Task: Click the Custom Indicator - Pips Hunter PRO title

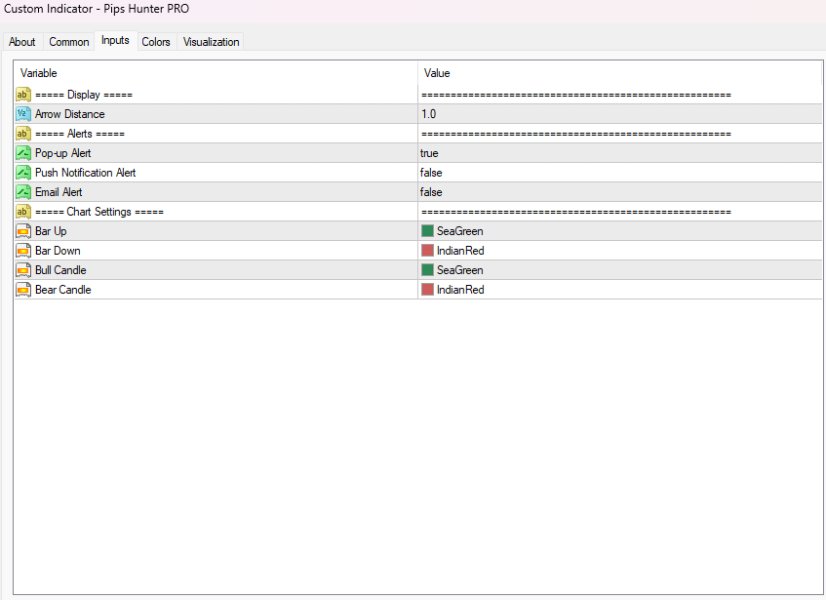Action: coord(96,9)
